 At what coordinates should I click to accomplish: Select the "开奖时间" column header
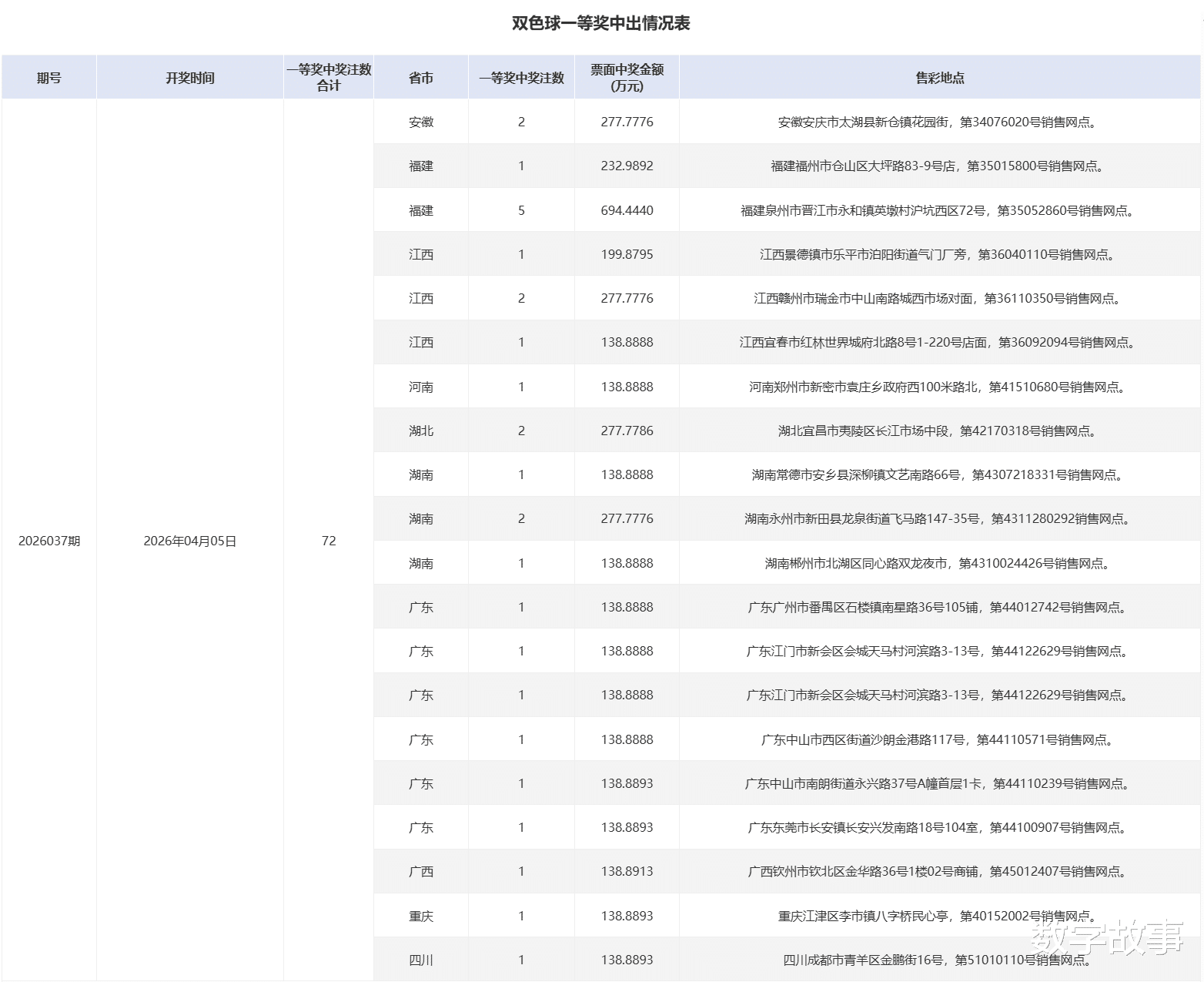190,78
